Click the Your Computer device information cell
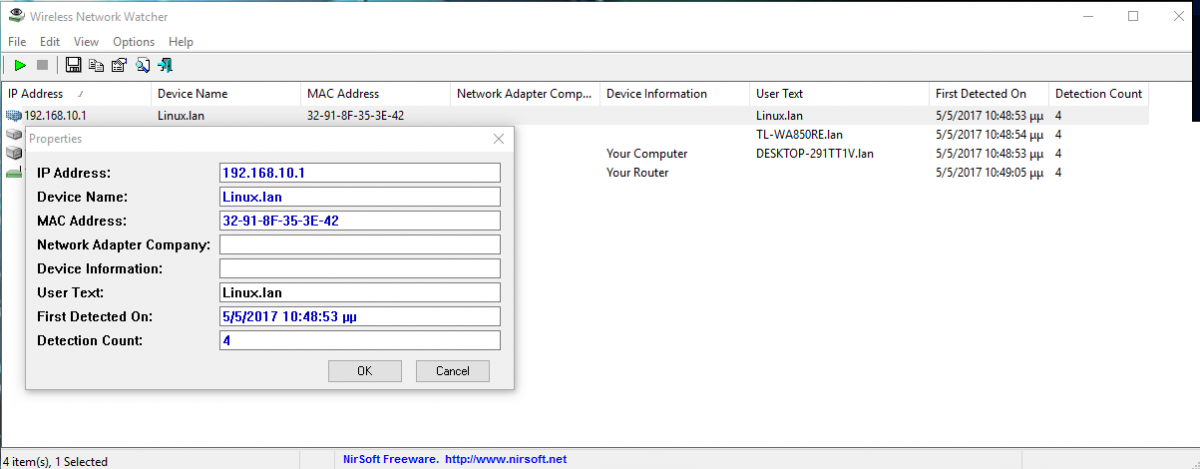 coord(647,154)
